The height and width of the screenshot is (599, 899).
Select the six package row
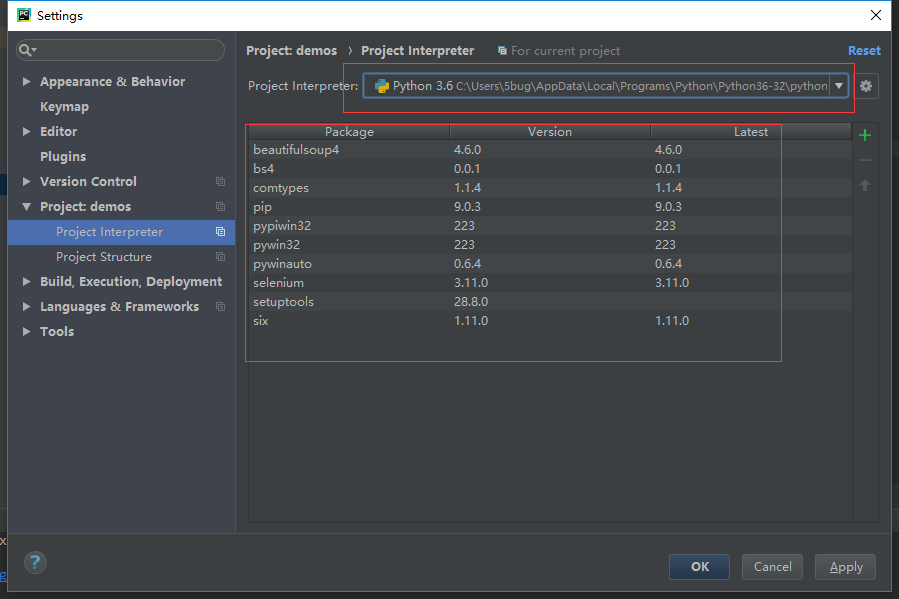coord(550,320)
